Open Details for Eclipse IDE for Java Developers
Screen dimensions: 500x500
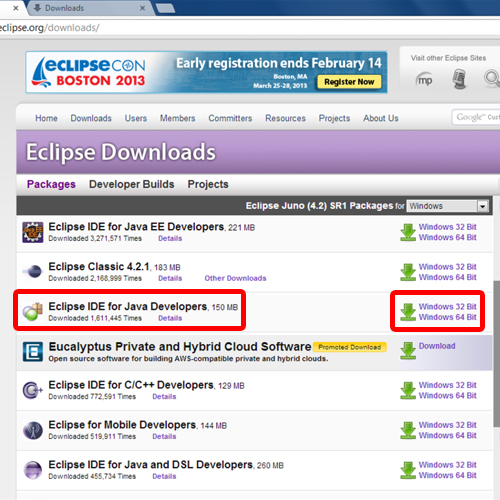pos(170,318)
